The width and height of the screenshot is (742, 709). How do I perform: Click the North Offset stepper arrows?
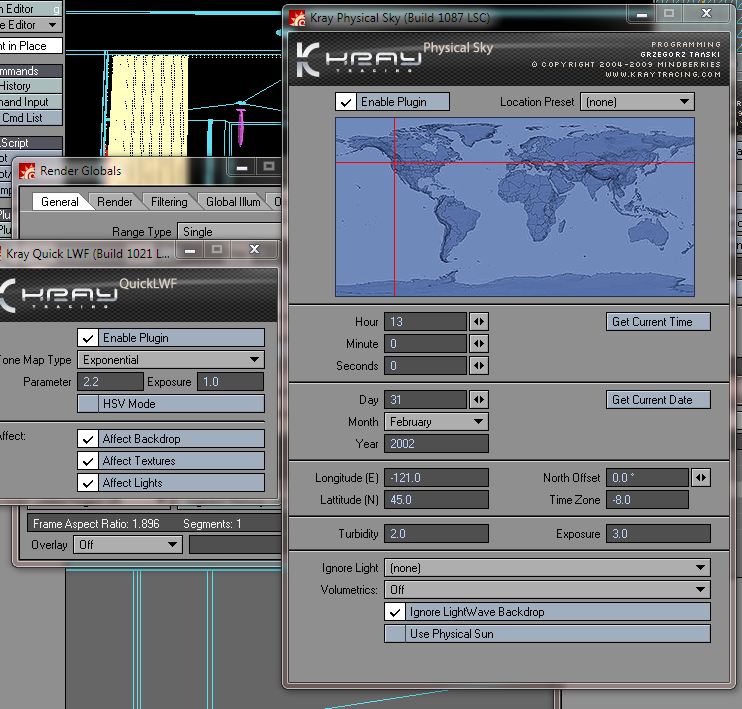click(x=701, y=478)
